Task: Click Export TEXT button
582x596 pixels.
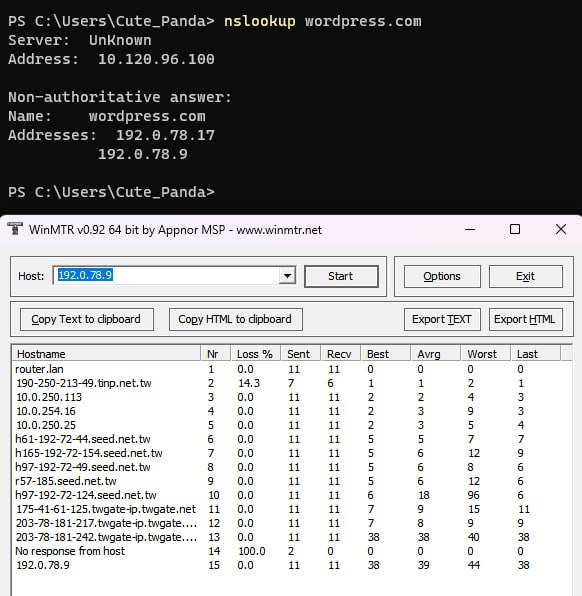Action: point(442,319)
